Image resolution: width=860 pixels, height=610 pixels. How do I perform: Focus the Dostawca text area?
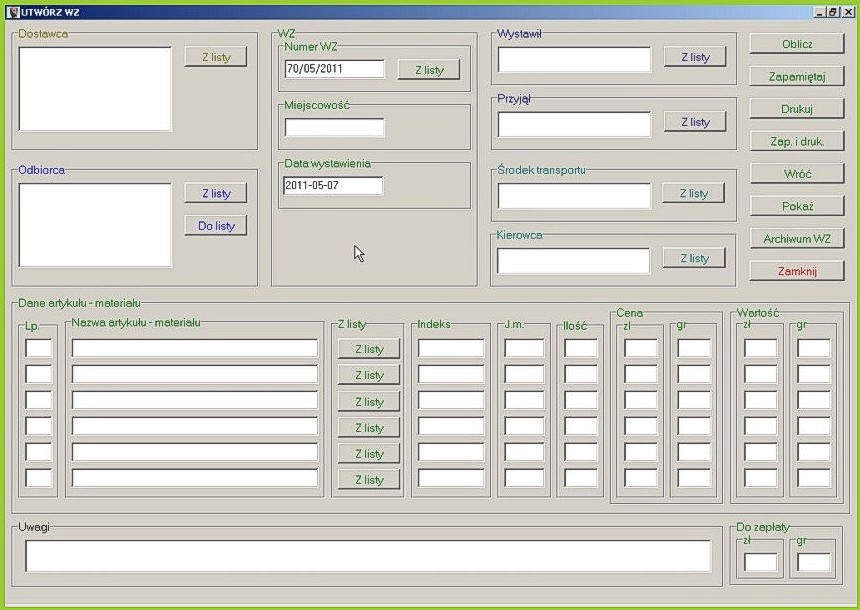(95, 89)
